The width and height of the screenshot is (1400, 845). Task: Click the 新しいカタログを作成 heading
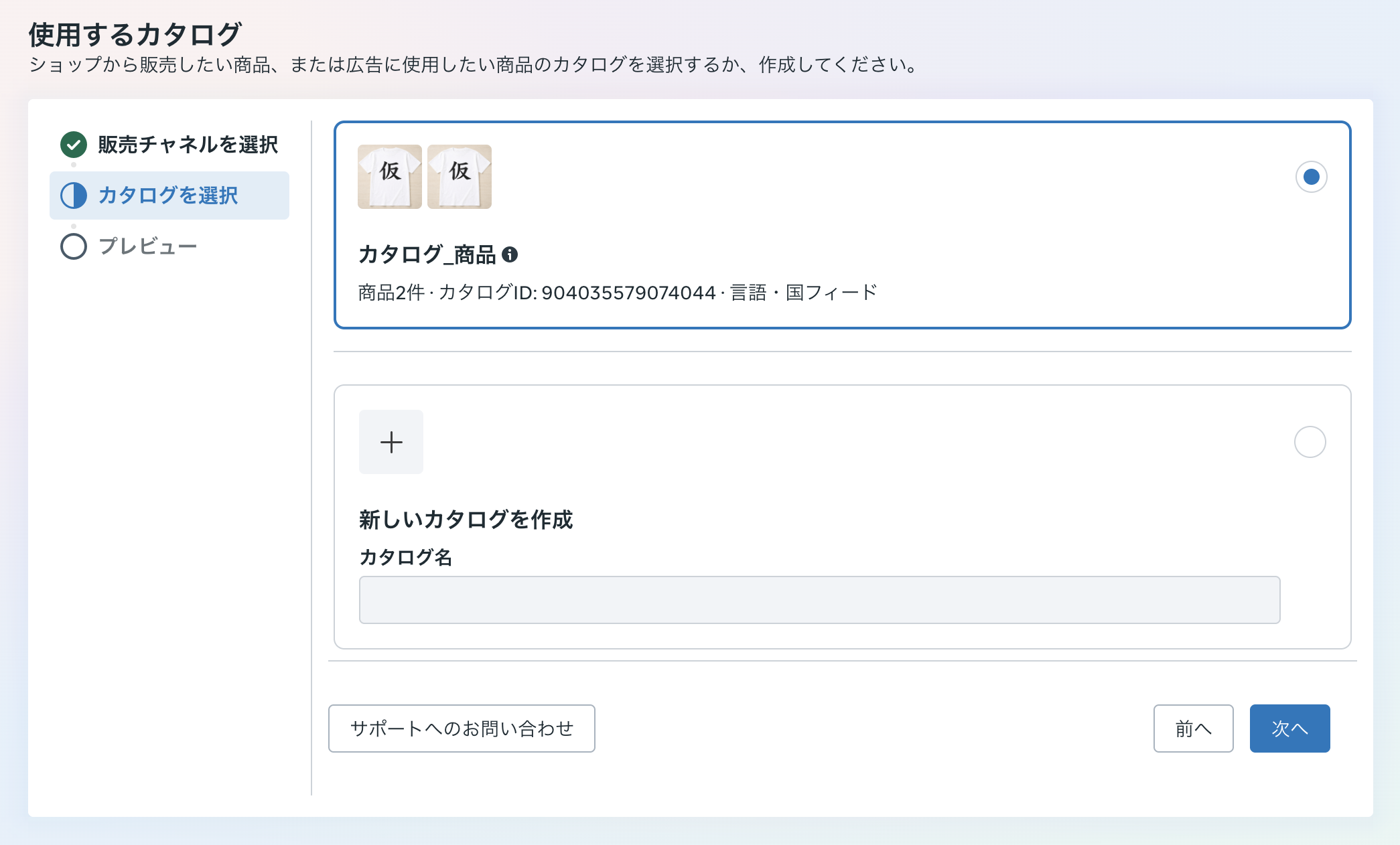(x=466, y=520)
